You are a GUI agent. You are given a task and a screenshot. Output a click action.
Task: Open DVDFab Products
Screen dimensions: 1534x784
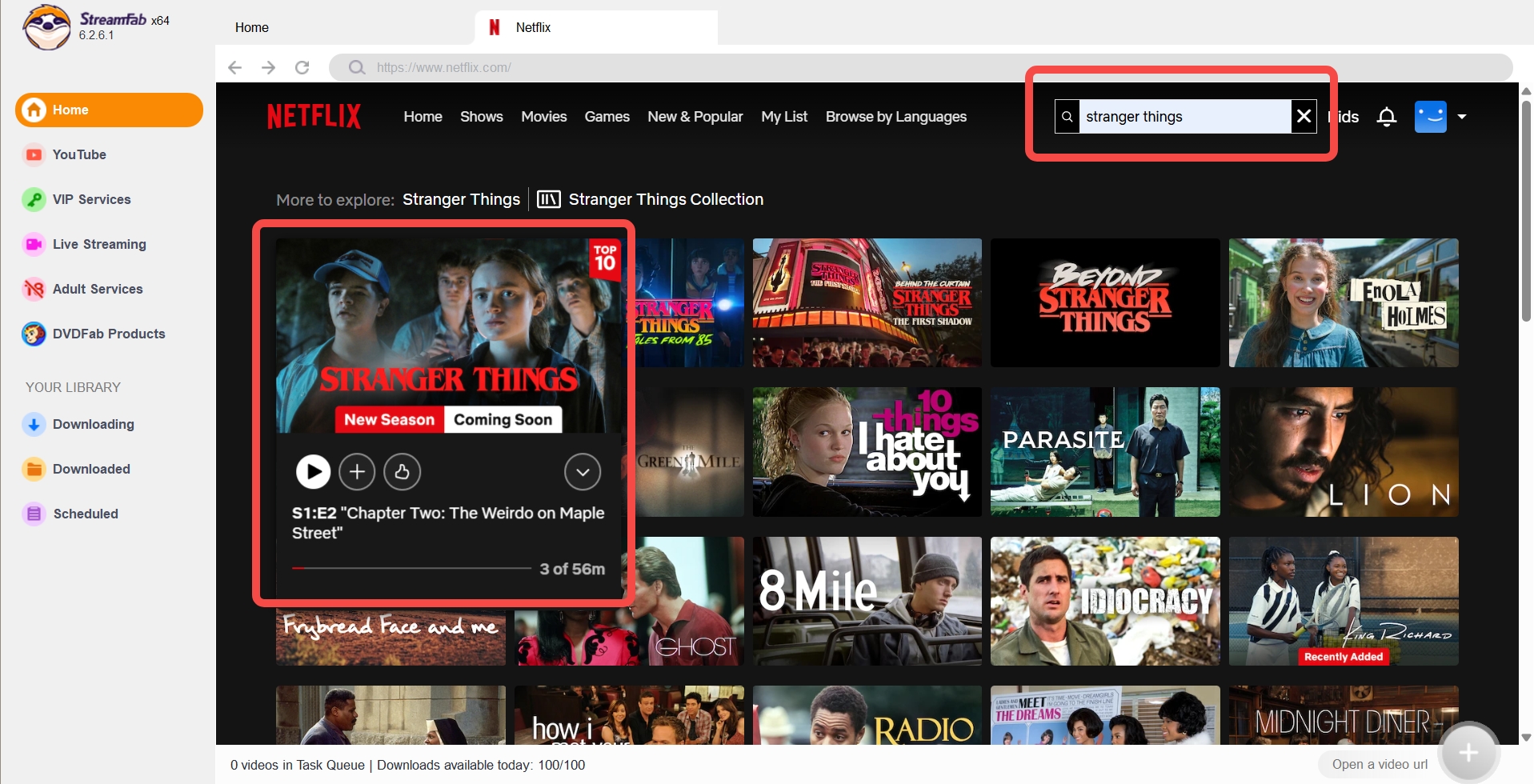(108, 334)
